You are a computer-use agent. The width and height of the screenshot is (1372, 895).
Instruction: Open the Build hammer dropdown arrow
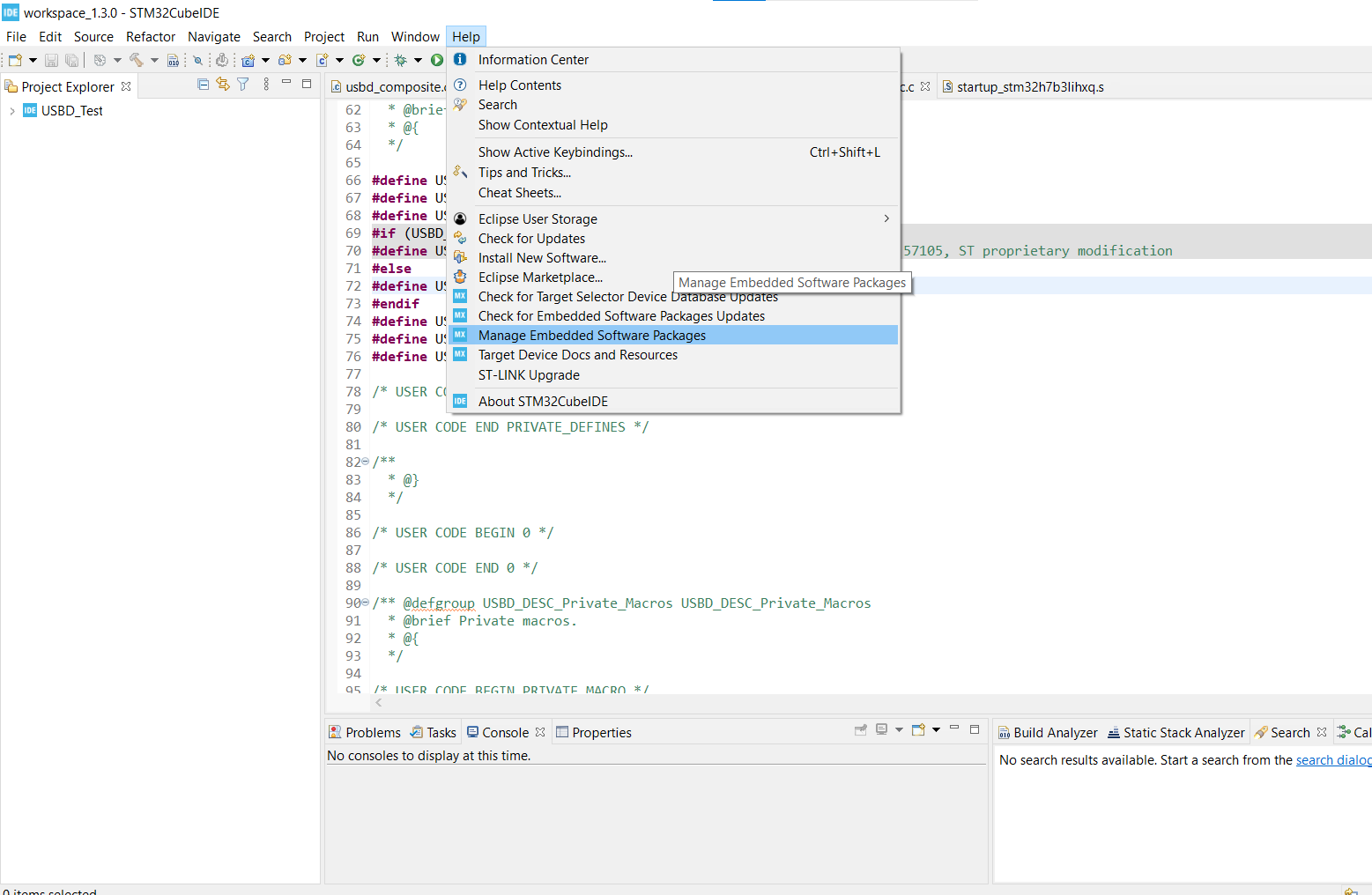point(154,60)
